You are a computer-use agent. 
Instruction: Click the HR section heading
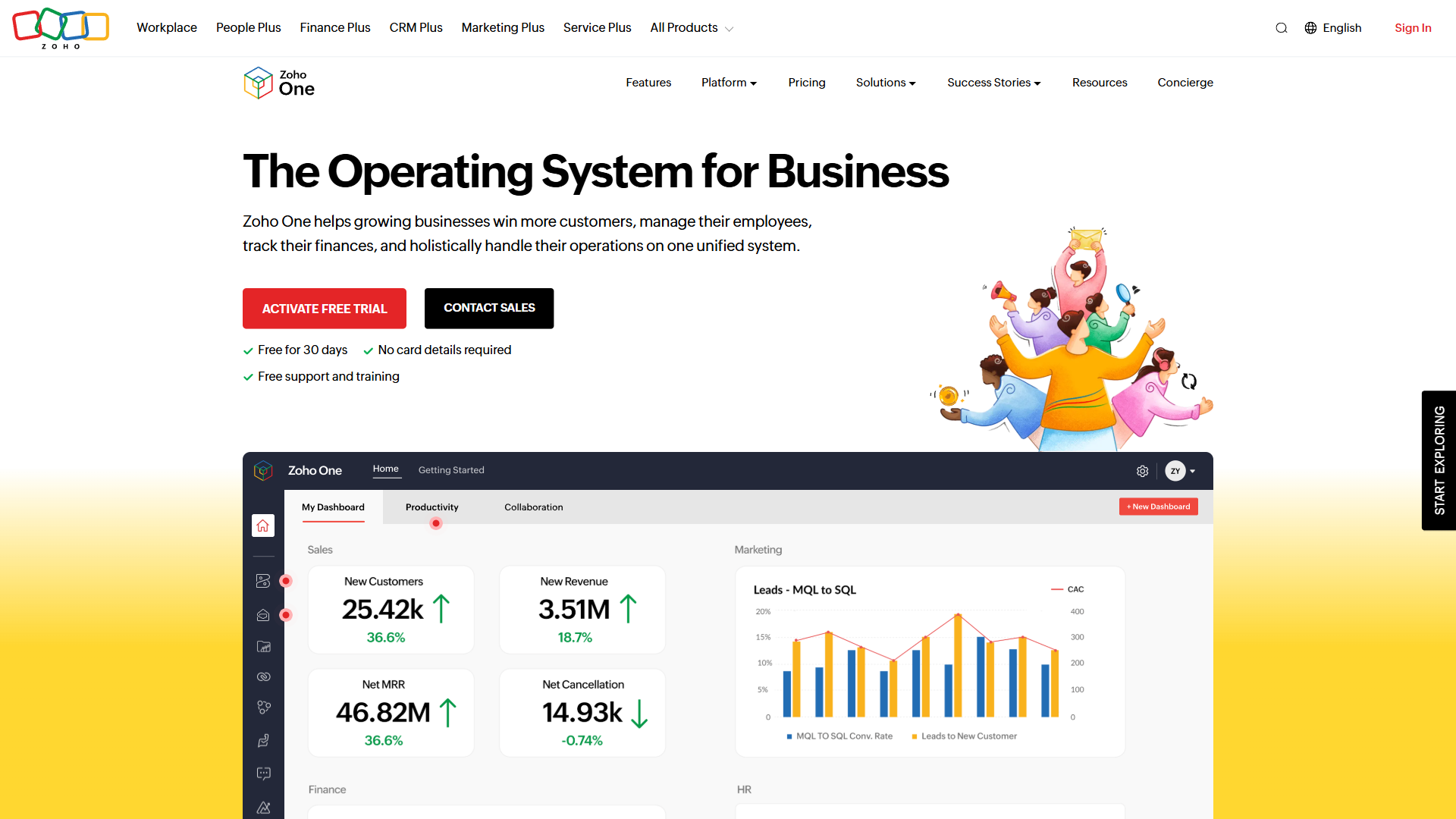[744, 789]
